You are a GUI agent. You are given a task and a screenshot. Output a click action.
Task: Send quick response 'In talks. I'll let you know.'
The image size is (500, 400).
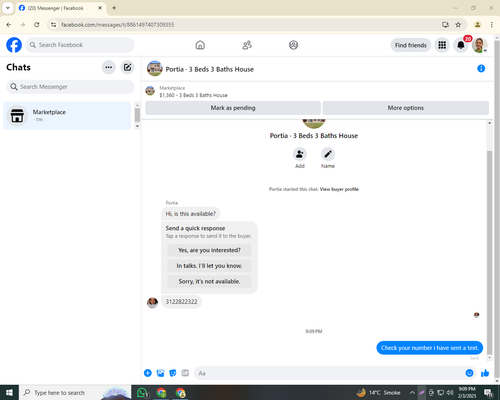(209, 266)
